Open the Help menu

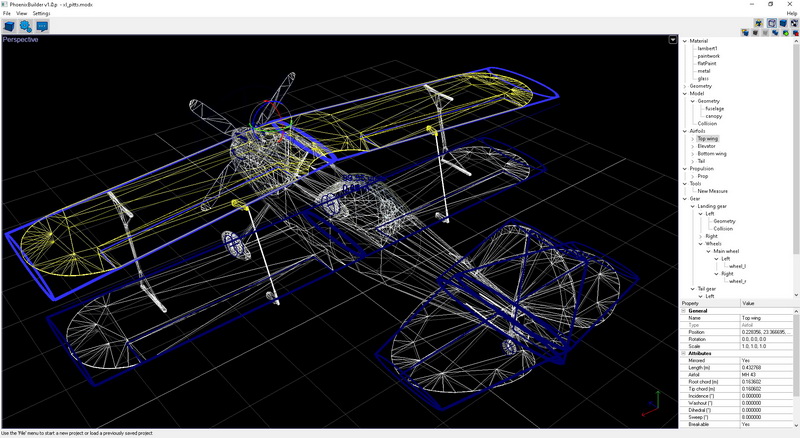tap(791, 14)
